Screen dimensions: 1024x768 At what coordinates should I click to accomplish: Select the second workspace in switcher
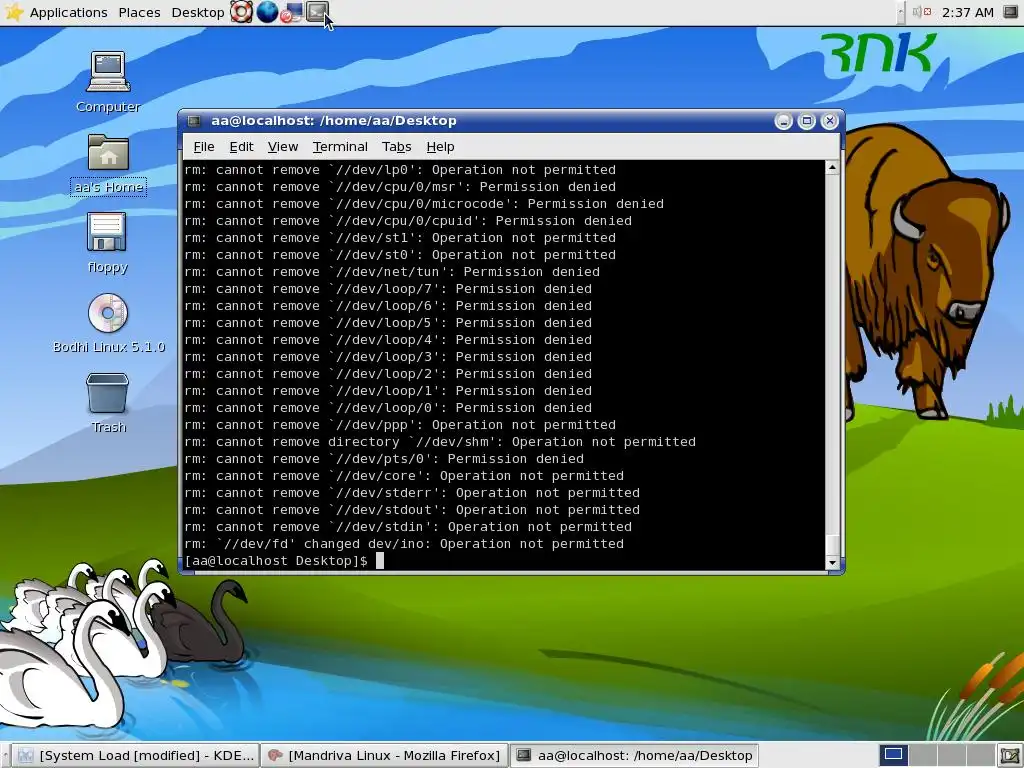tap(923, 755)
